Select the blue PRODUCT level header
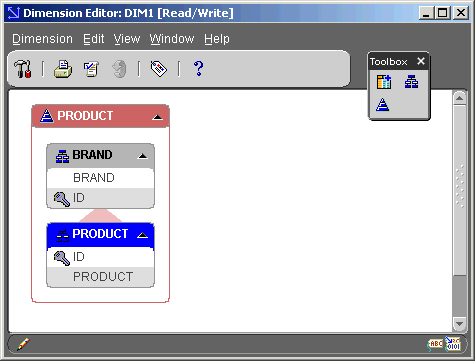Screen dimensions: 475x361 point(100,235)
